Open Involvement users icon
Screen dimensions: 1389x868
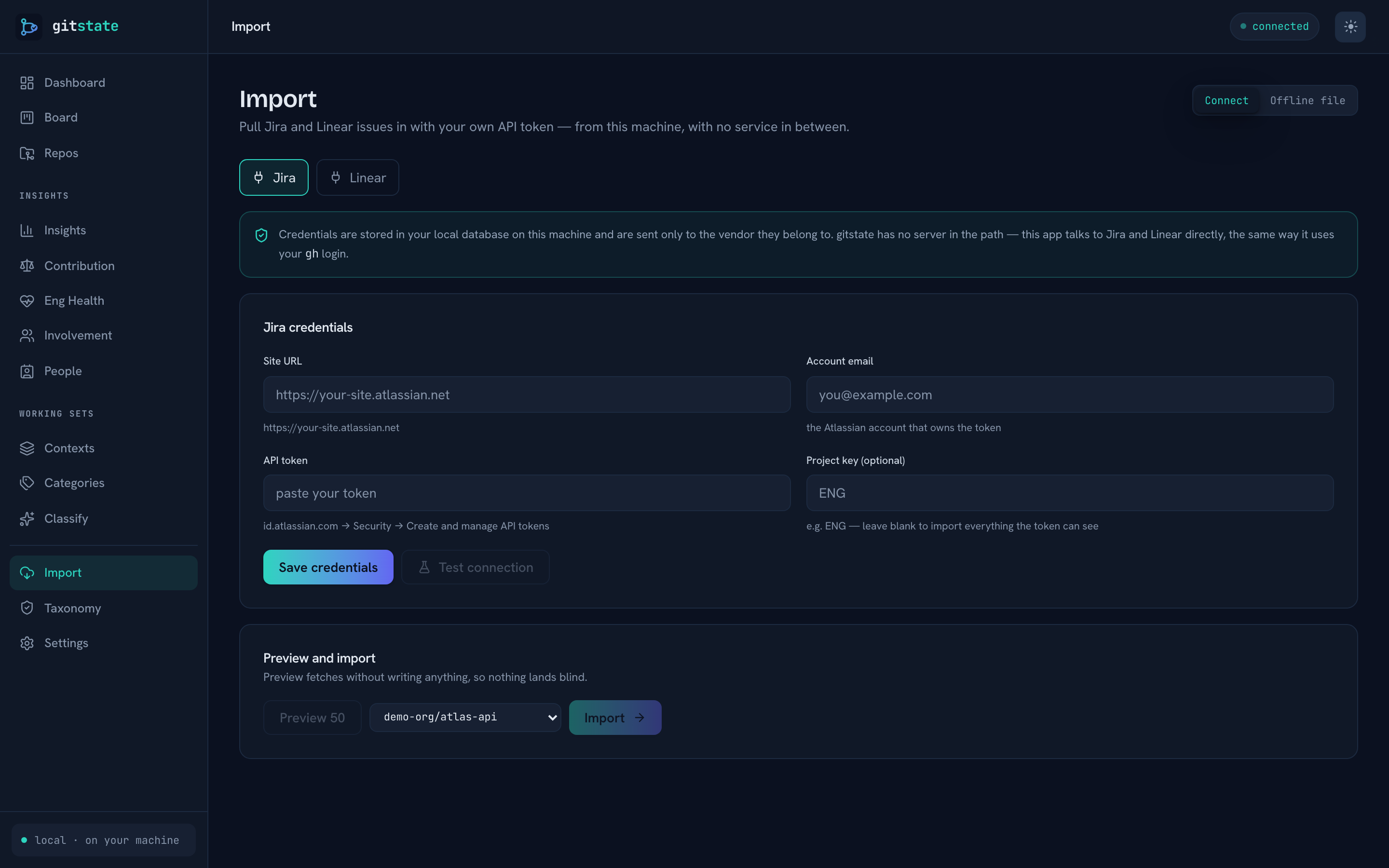(27, 335)
